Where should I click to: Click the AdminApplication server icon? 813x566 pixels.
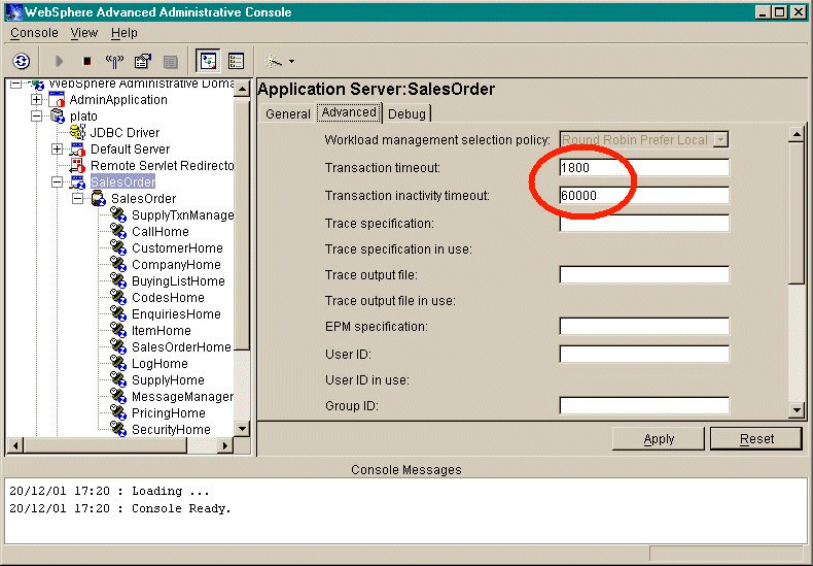click(x=57, y=100)
